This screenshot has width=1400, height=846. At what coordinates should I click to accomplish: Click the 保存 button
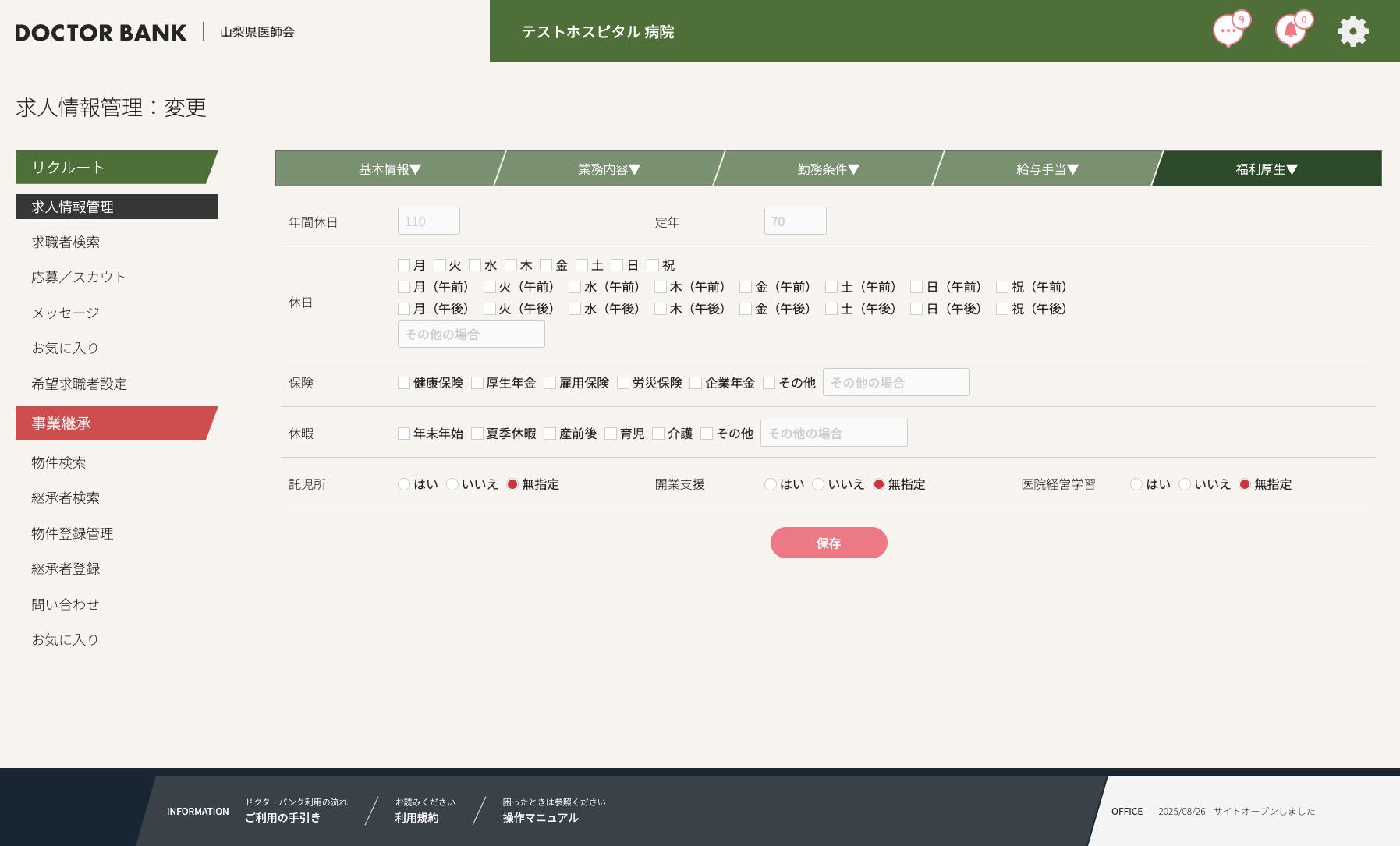pos(828,543)
